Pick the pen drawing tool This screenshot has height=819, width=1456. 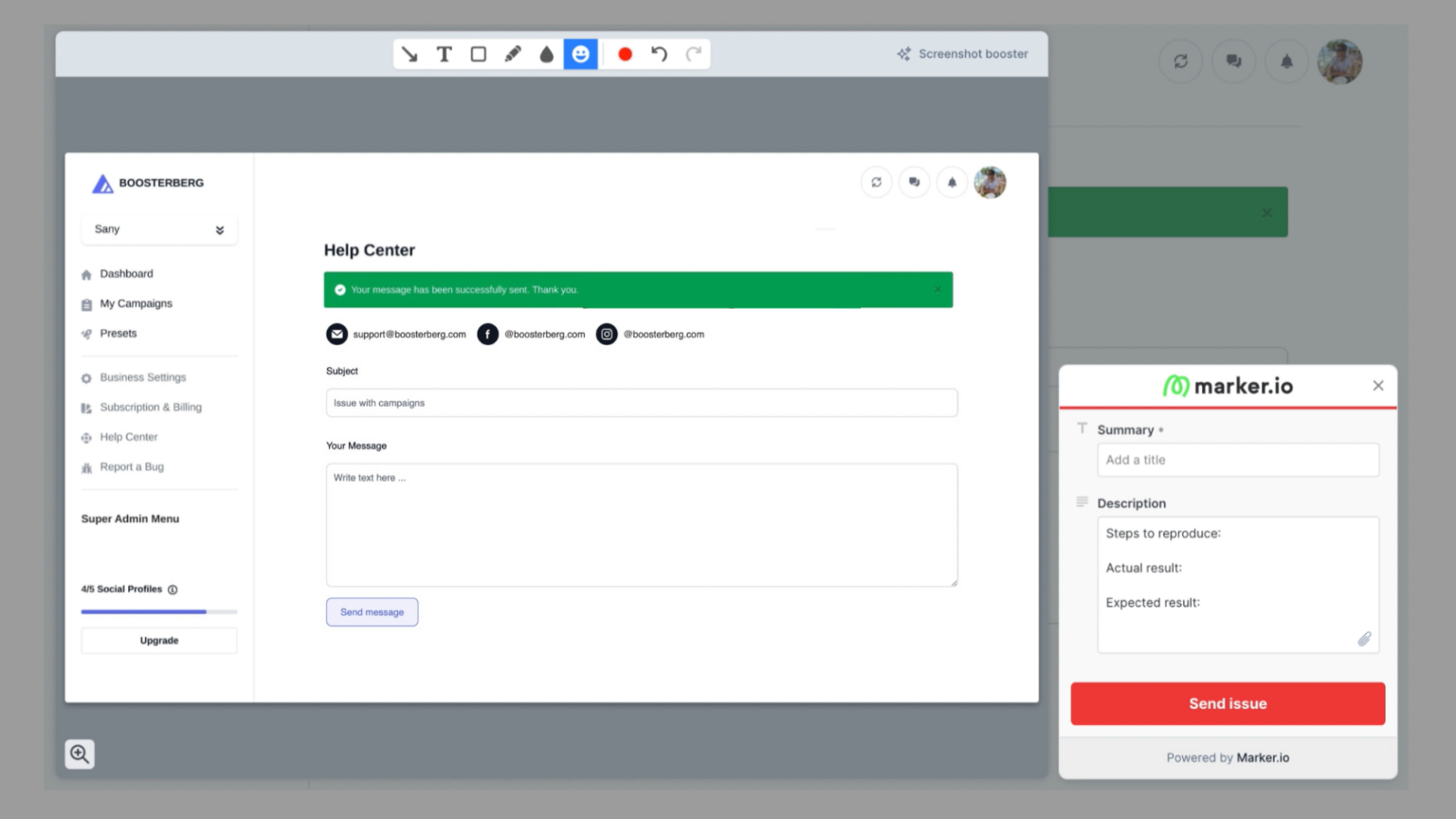click(x=513, y=54)
